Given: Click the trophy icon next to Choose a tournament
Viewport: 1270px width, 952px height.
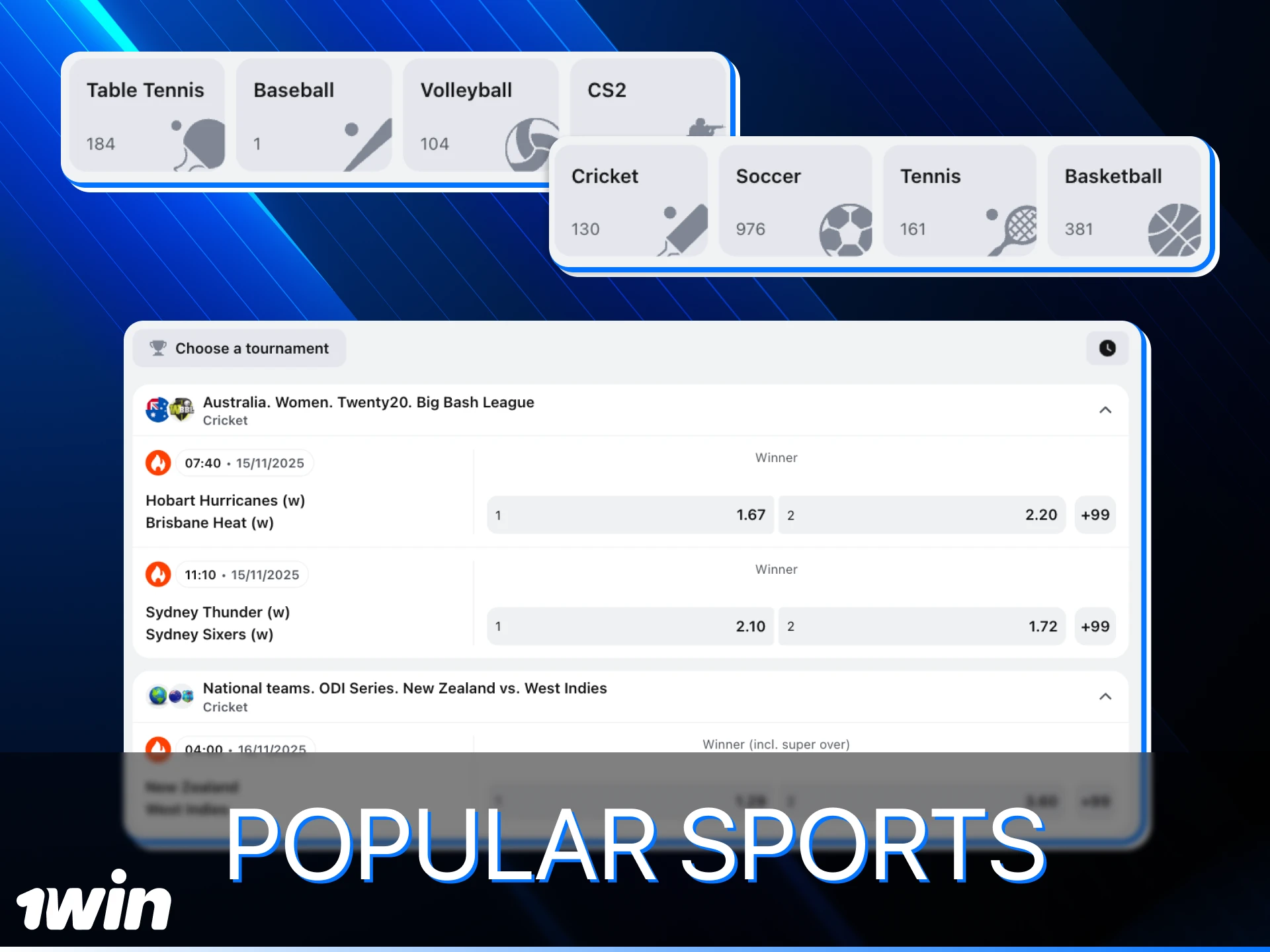Looking at the screenshot, I should point(157,348).
